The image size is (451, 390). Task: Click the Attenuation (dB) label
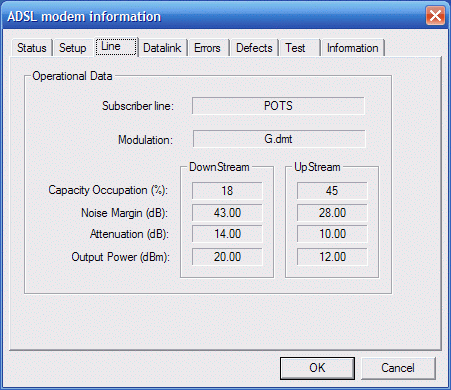[129, 234]
